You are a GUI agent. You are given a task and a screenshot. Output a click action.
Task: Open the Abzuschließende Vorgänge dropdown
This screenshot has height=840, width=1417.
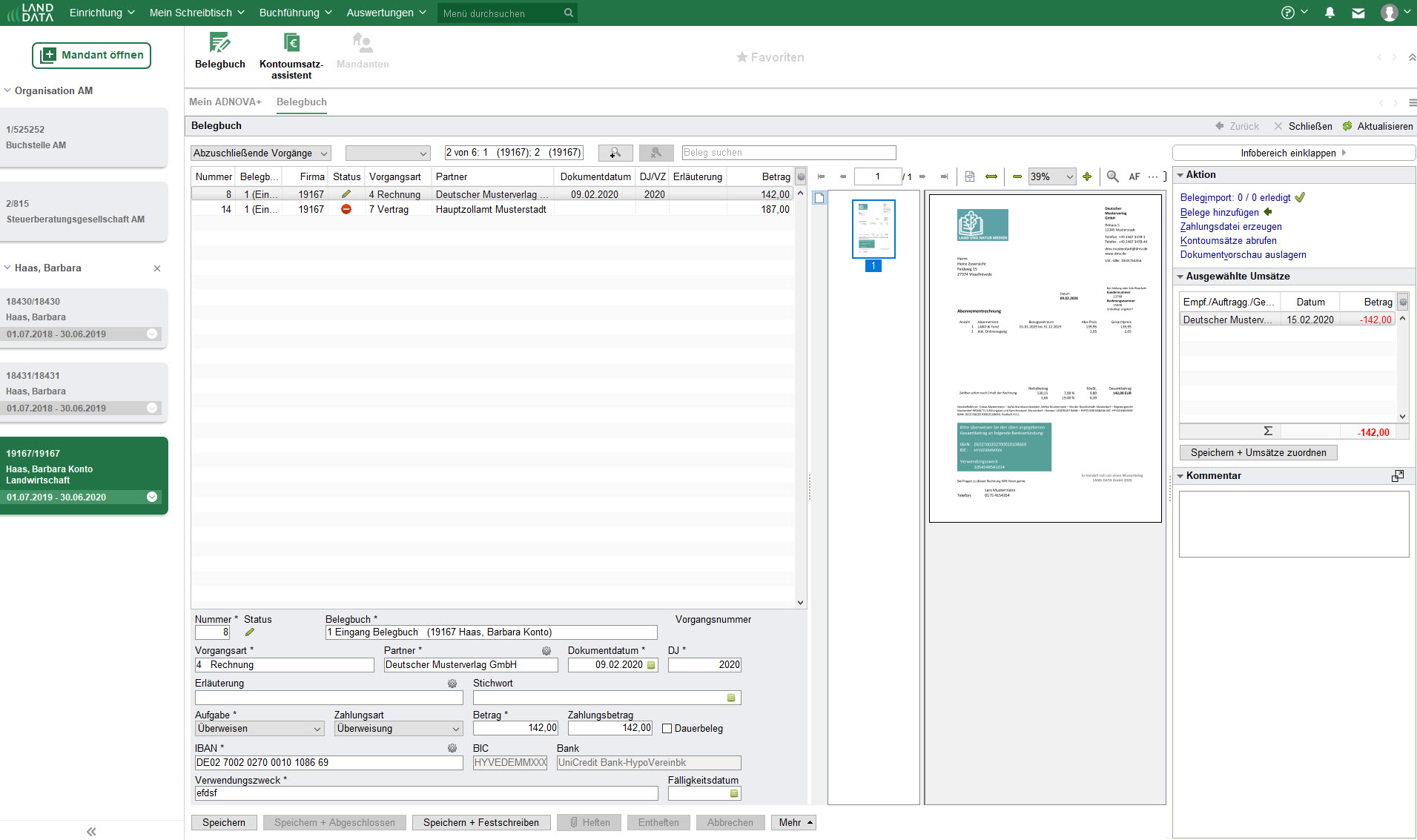click(260, 153)
